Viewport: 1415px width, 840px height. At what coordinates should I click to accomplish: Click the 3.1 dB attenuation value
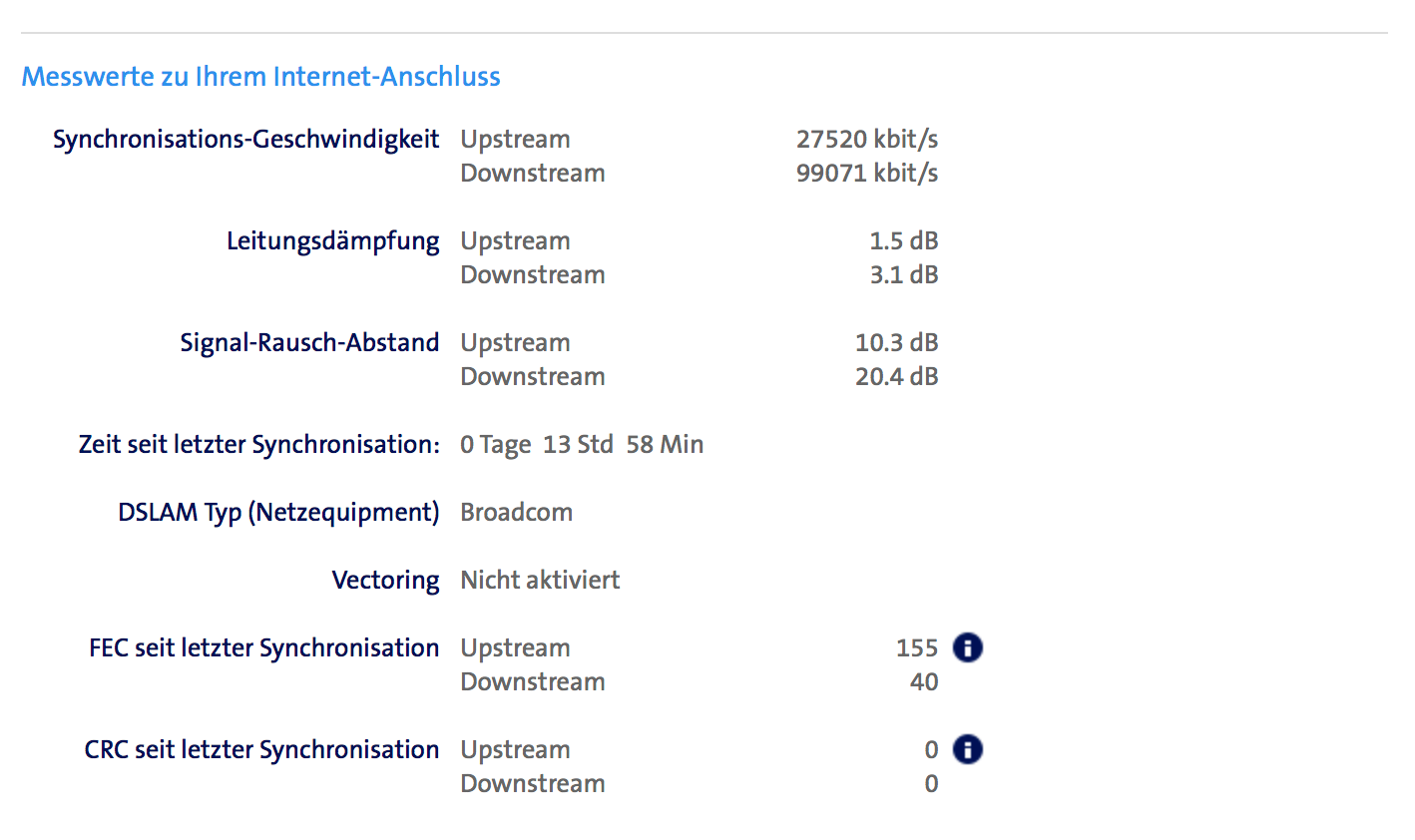[x=903, y=274]
